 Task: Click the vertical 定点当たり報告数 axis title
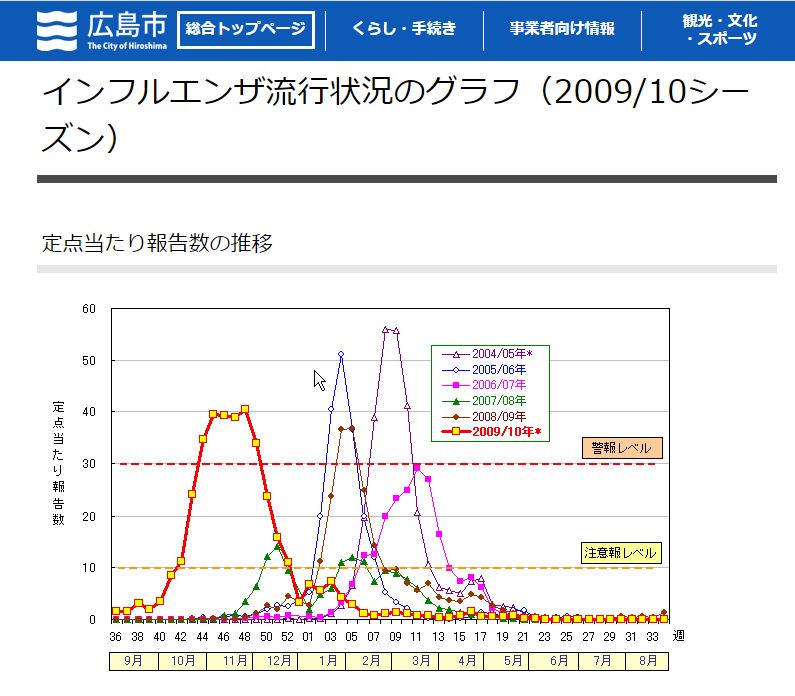(58, 463)
